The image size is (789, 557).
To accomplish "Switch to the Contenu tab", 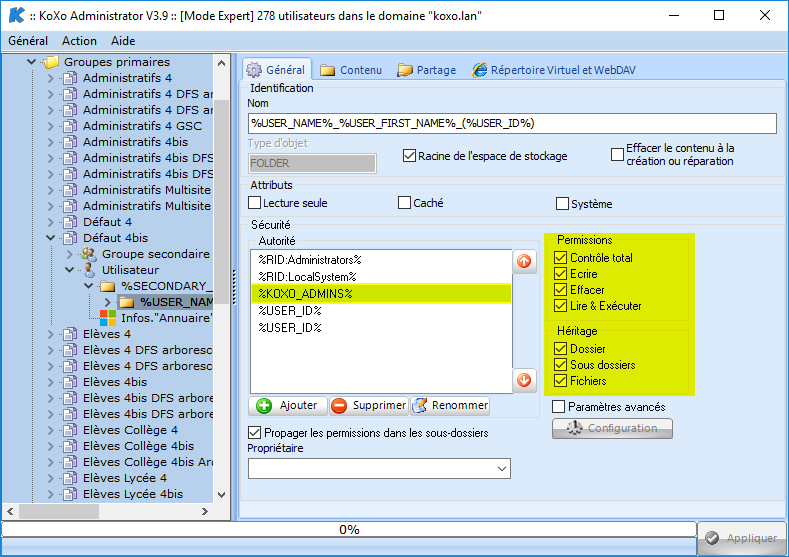I will click(351, 70).
